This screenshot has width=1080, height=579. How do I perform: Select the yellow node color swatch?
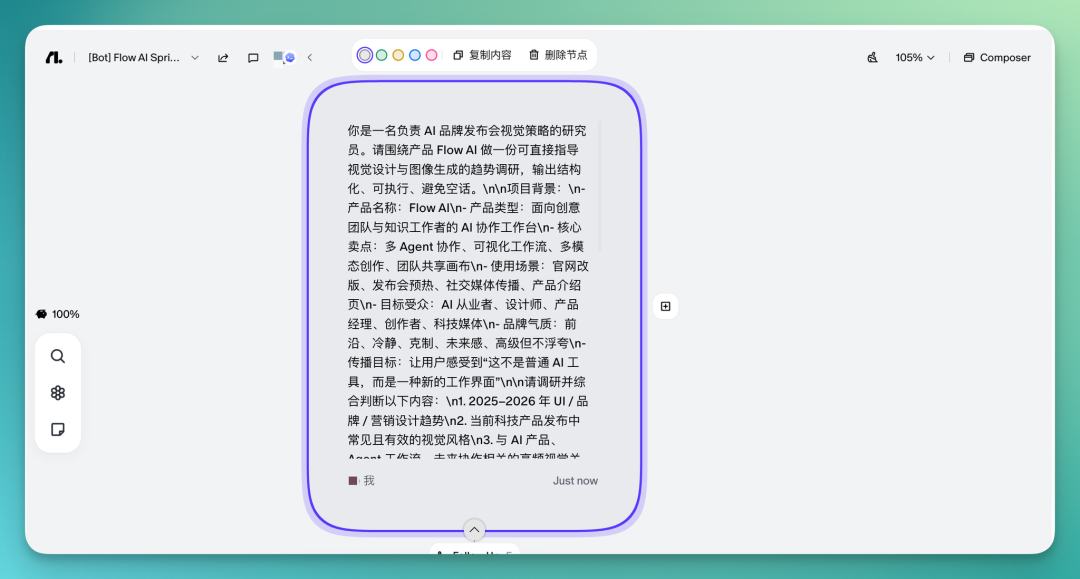[398, 55]
